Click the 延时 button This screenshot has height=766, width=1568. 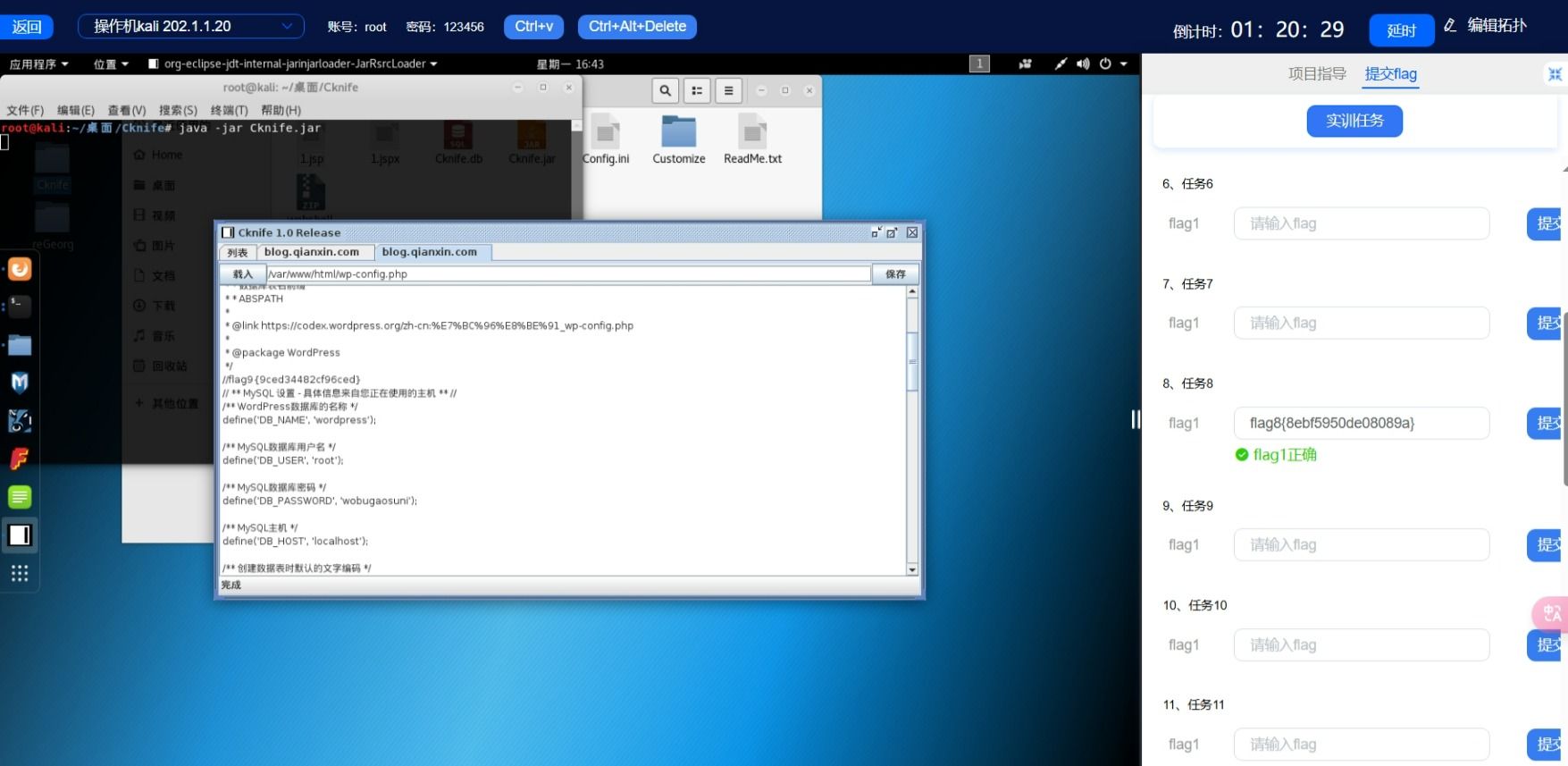point(1401,30)
